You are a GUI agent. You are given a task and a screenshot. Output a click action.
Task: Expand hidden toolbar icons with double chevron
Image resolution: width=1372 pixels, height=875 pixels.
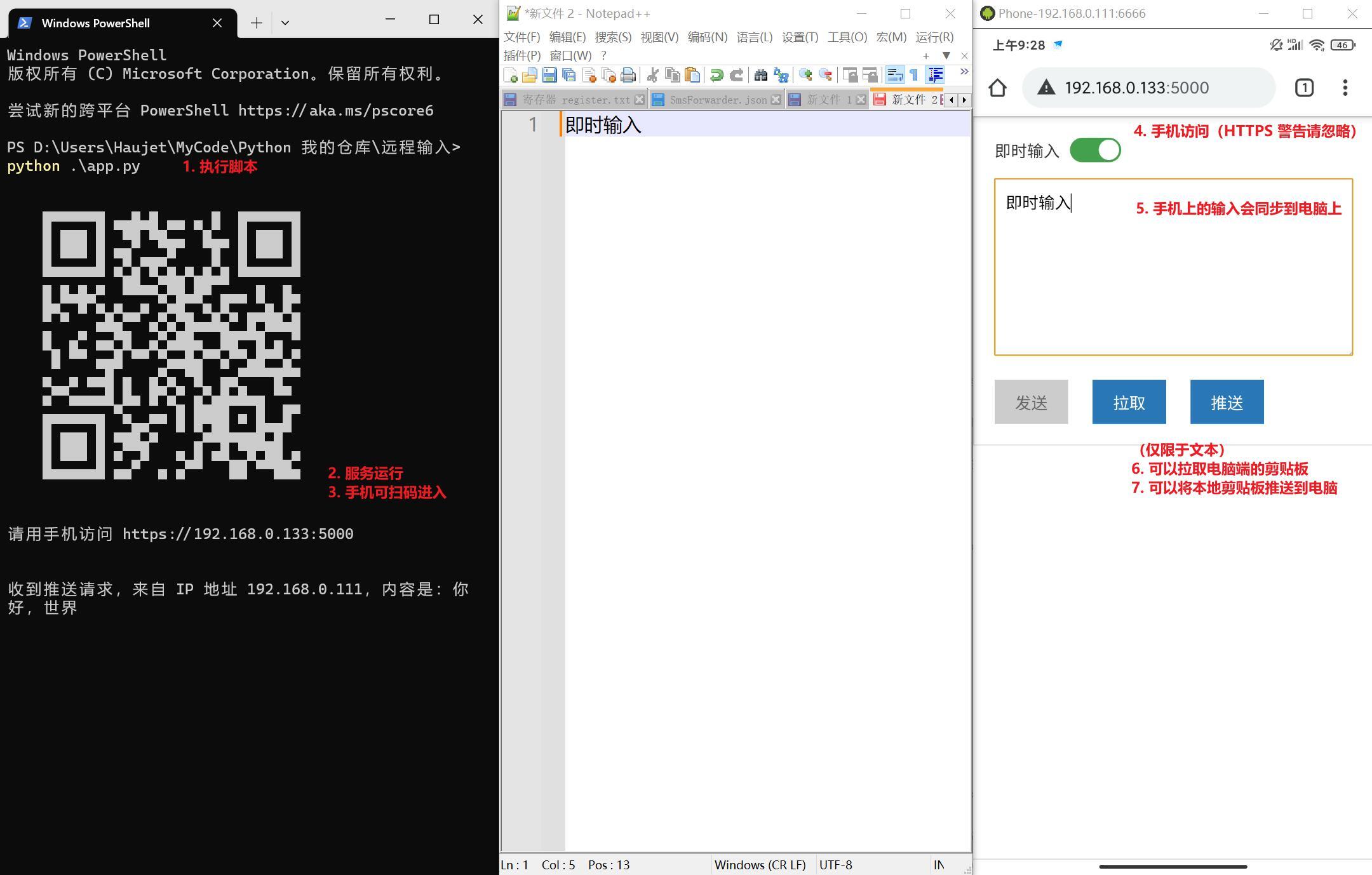click(x=964, y=72)
